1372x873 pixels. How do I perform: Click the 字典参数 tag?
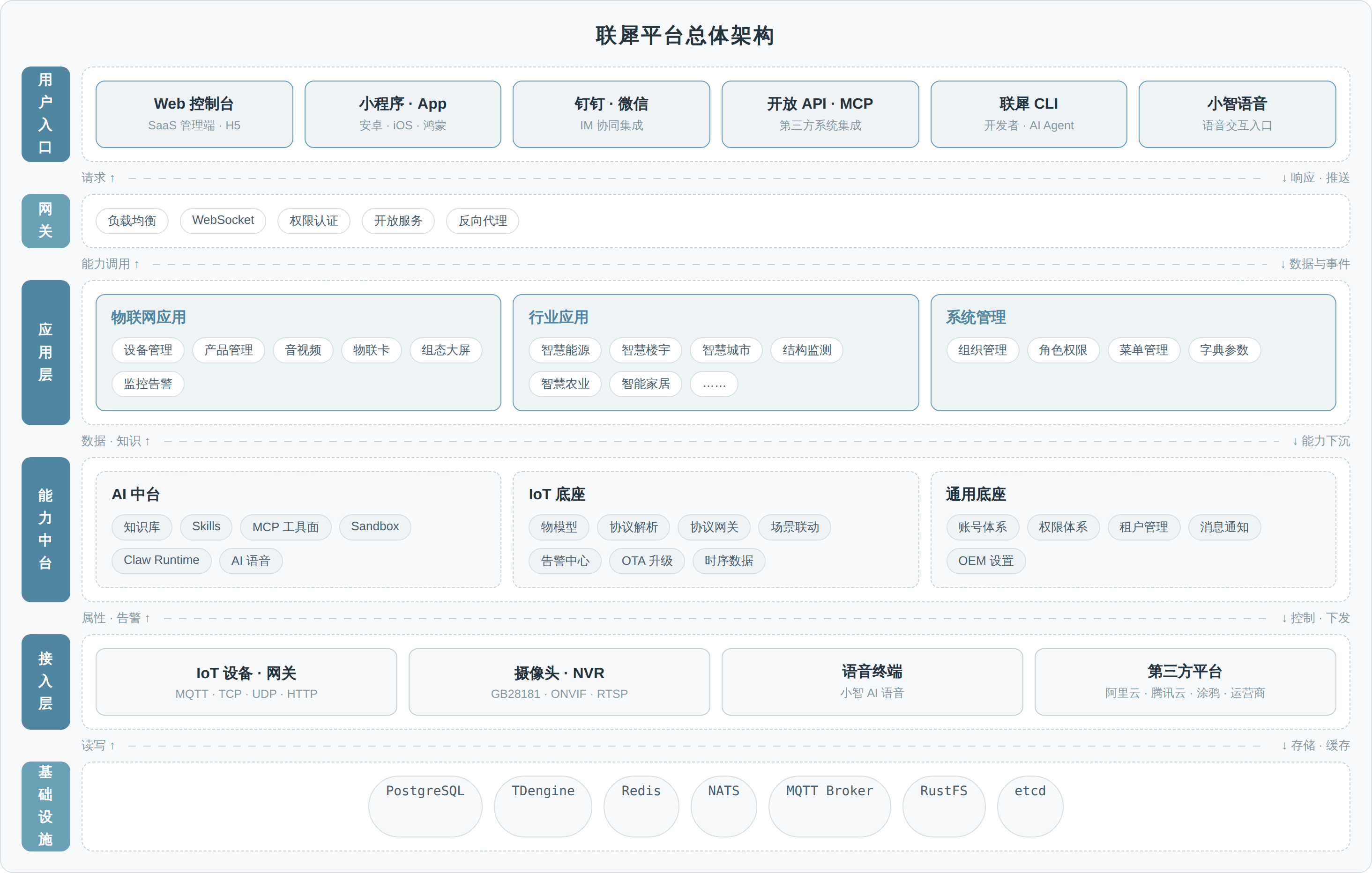click(x=1224, y=350)
